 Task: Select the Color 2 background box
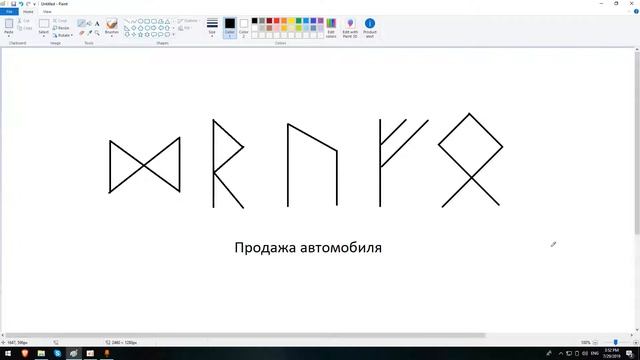pyautogui.click(x=244, y=28)
